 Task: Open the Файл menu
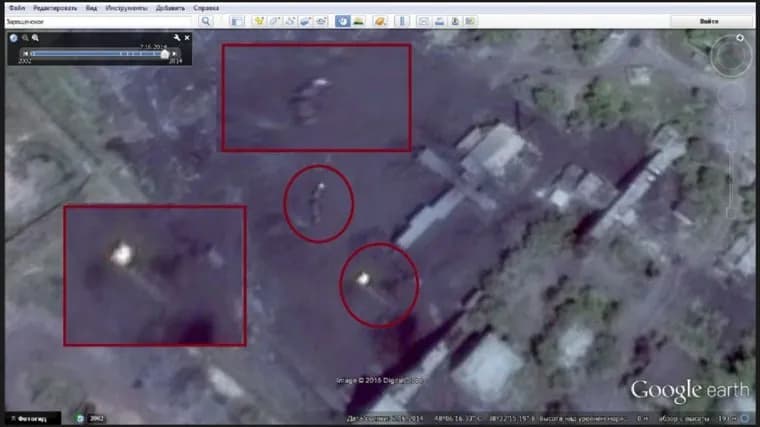pyautogui.click(x=16, y=7)
